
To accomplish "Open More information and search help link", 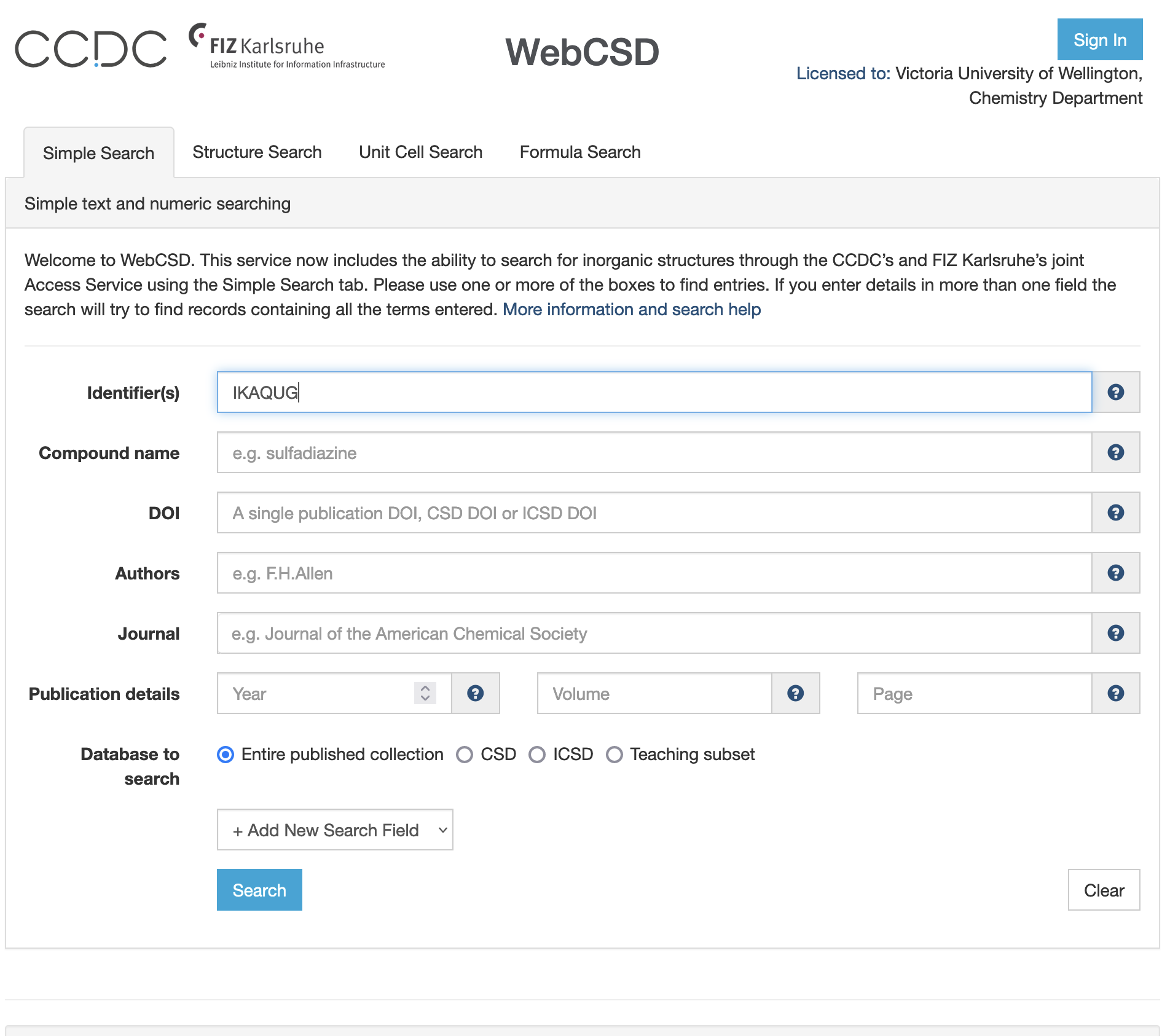I will coord(632,309).
